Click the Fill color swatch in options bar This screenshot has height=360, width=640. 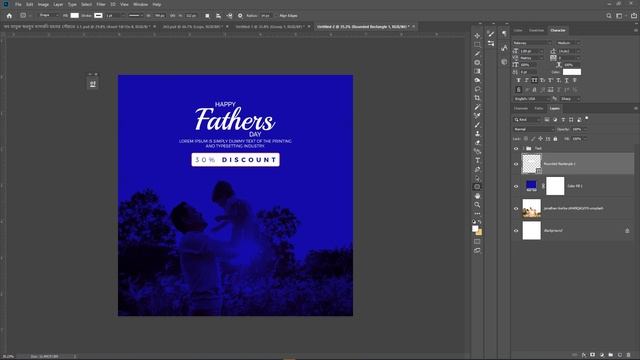75,16
